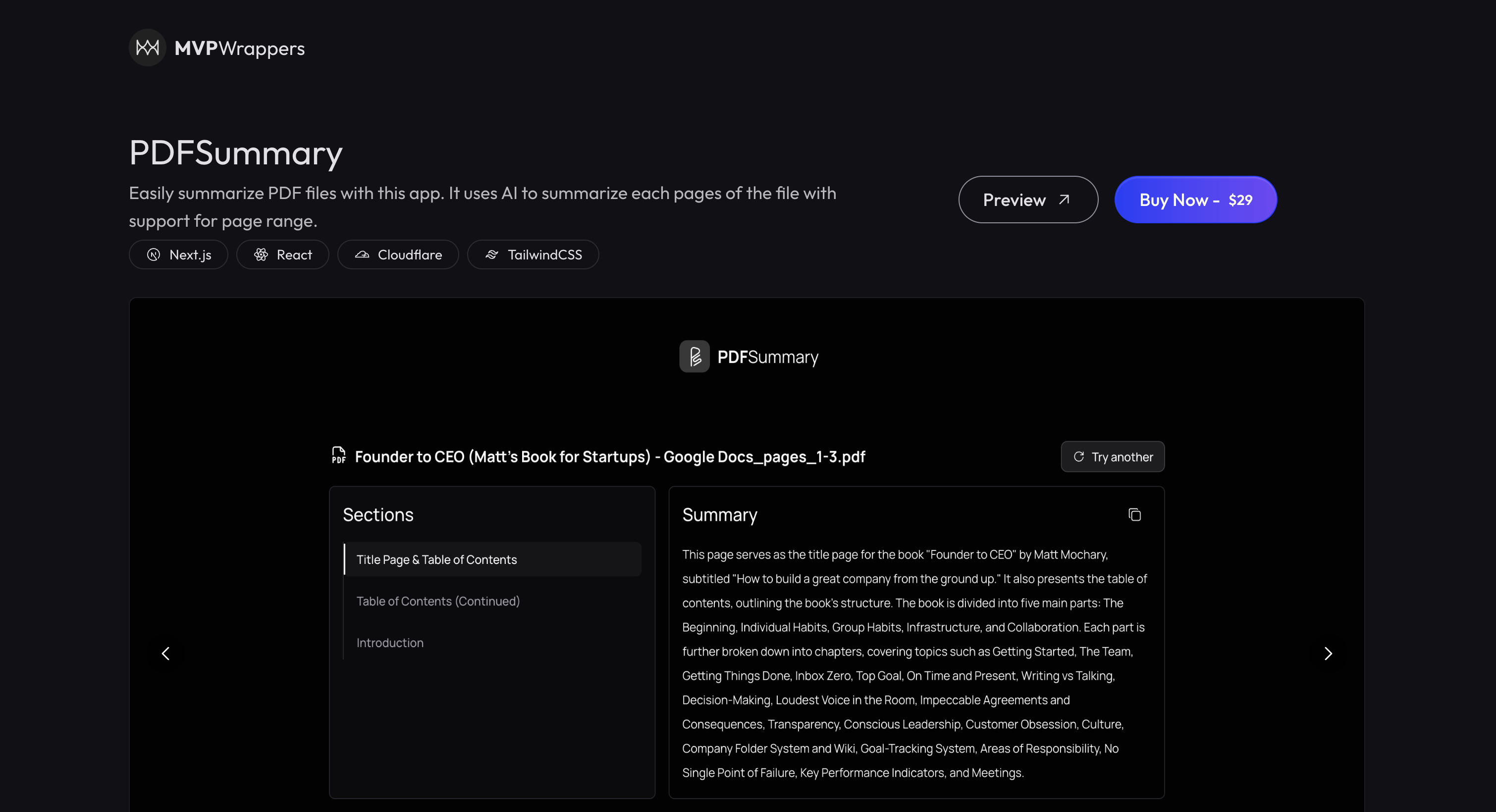Click the PDFSummary app logo icon
This screenshot has height=812, width=1496.
tap(694, 356)
